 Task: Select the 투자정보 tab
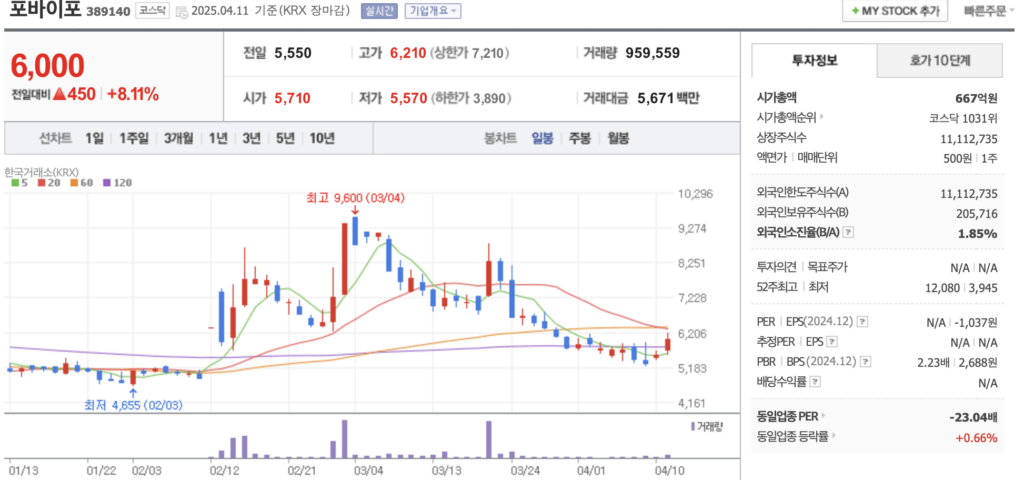(x=814, y=60)
